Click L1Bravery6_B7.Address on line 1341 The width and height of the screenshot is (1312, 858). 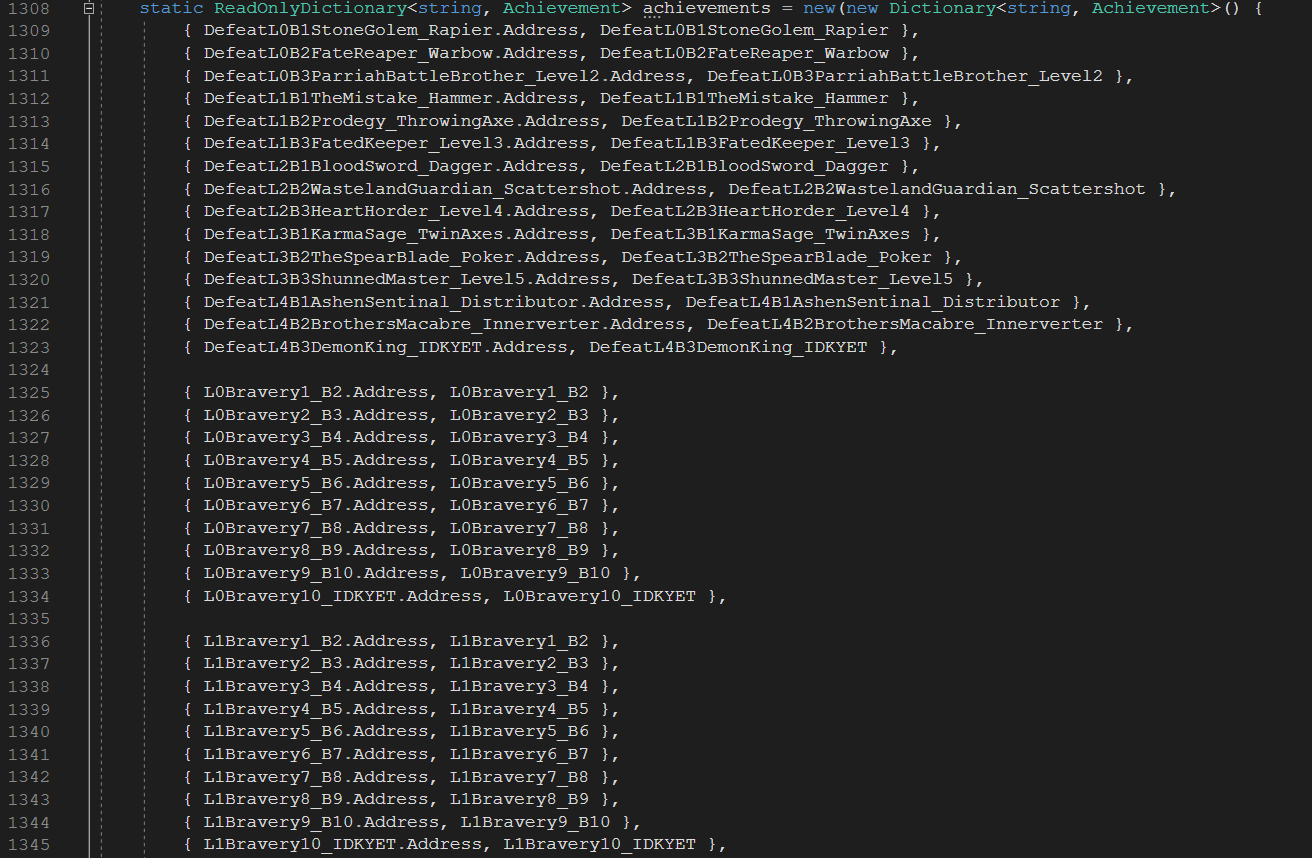point(316,754)
